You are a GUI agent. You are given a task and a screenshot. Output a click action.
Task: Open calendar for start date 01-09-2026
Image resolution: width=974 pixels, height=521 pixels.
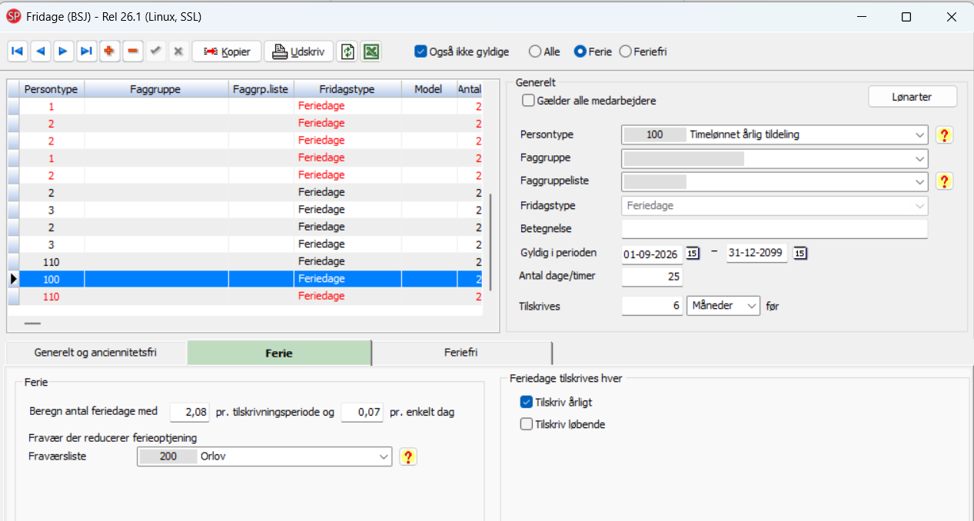pos(693,253)
